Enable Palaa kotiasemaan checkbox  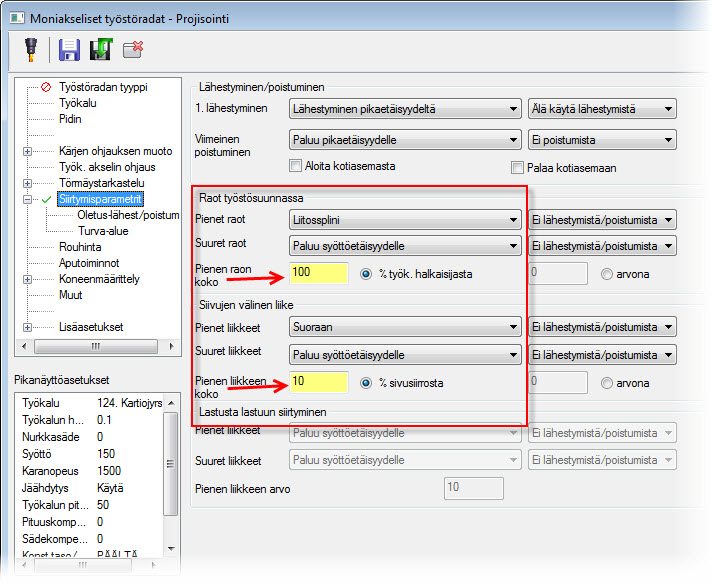(x=517, y=168)
